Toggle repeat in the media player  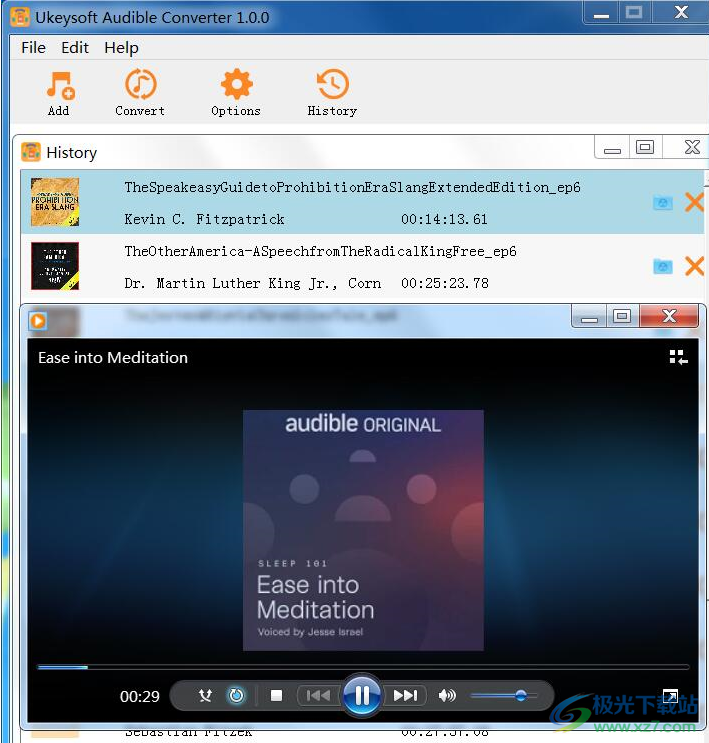[236, 695]
